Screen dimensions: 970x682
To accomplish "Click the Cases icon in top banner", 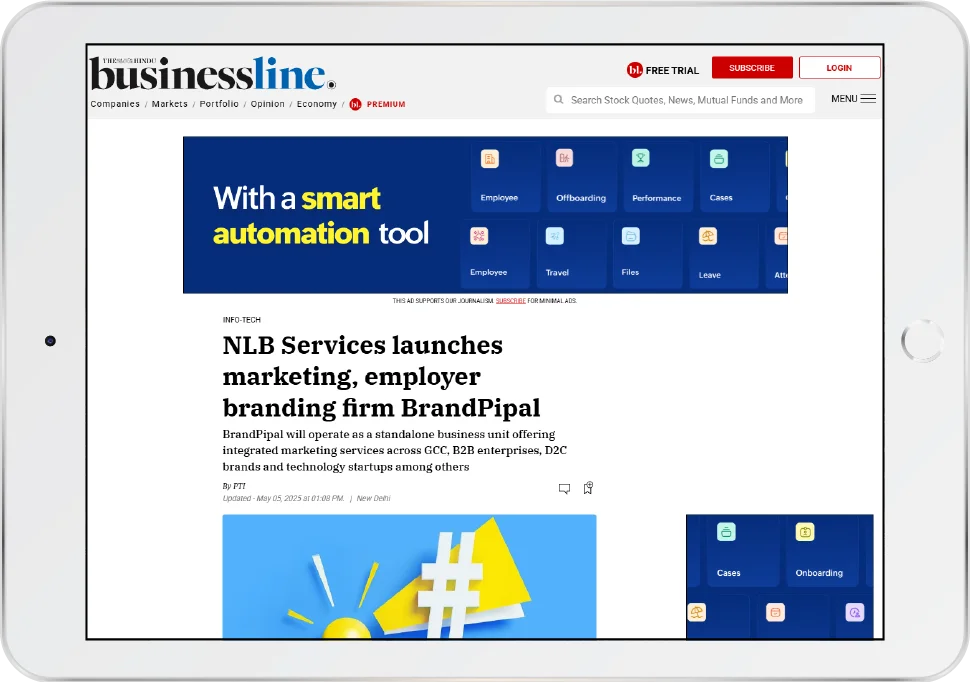I will coord(718,158).
